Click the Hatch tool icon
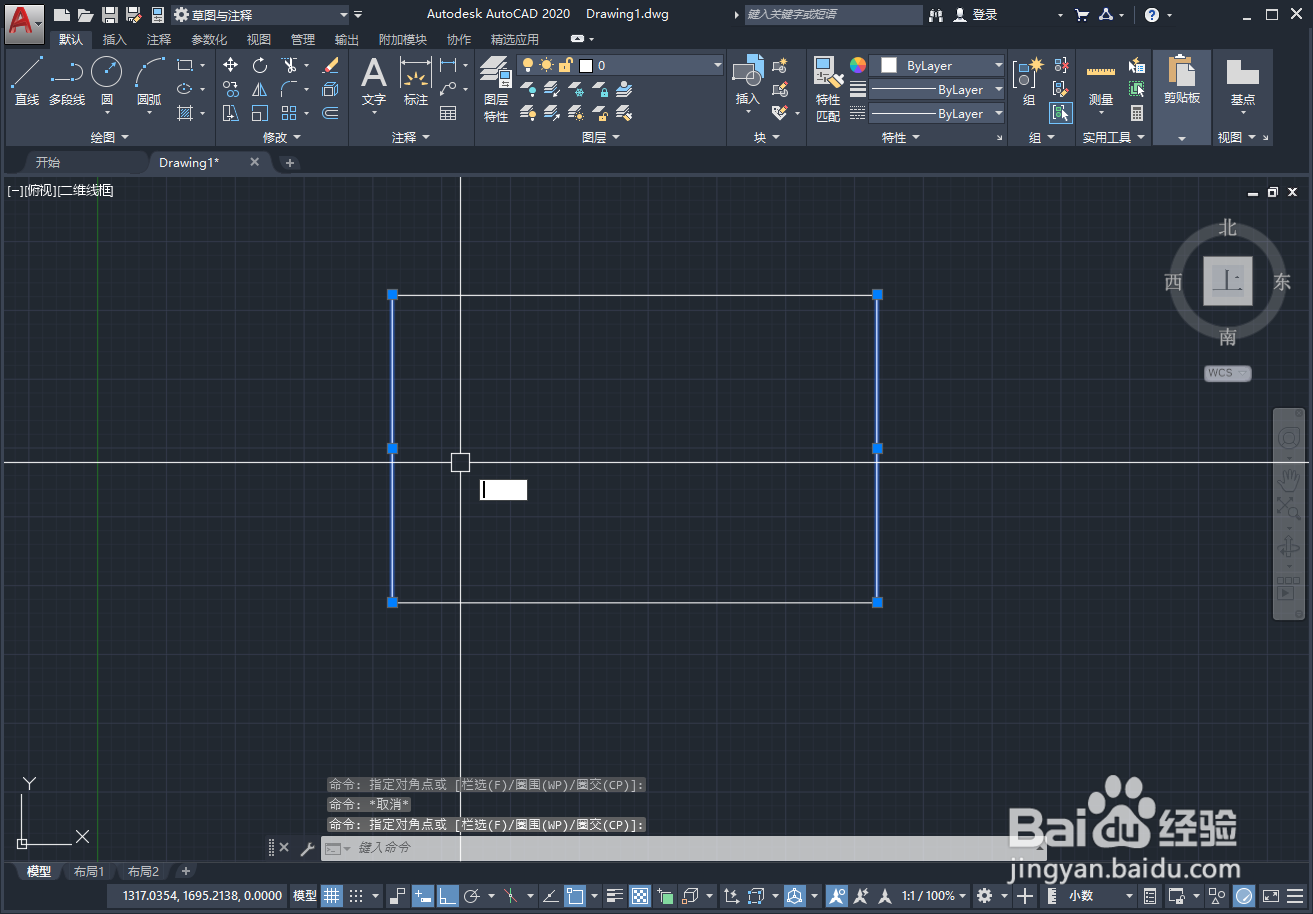Screen dimensions: 1313x914 (185, 113)
